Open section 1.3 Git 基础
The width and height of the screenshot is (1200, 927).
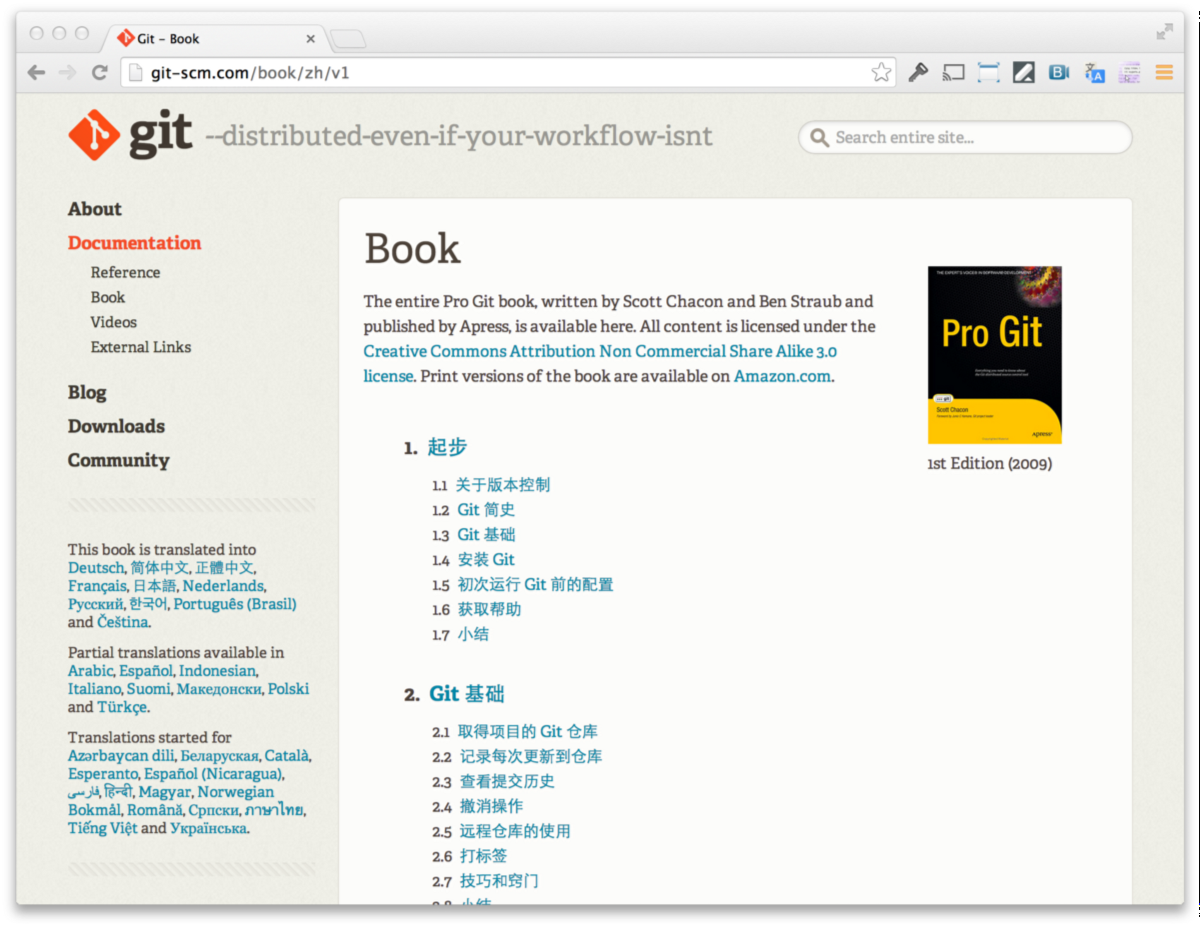pos(486,535)
